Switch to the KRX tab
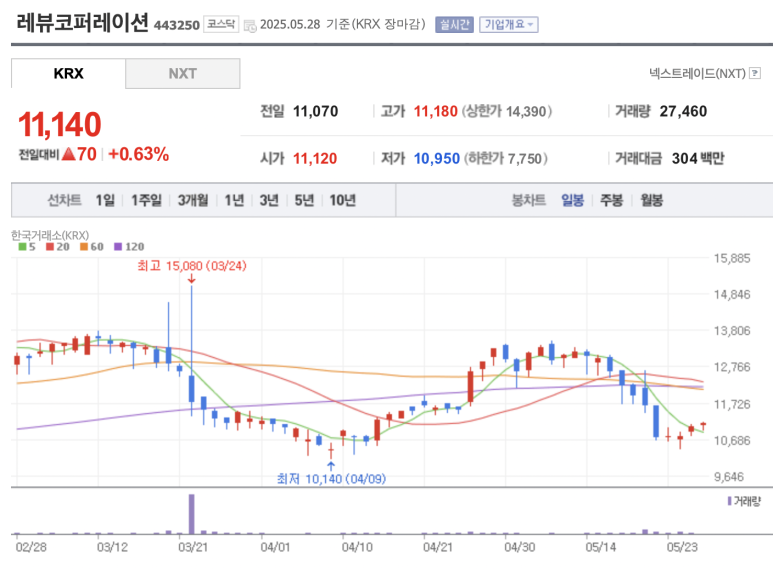Viewport: 773px width, 569px height. [x=69, y=73]
